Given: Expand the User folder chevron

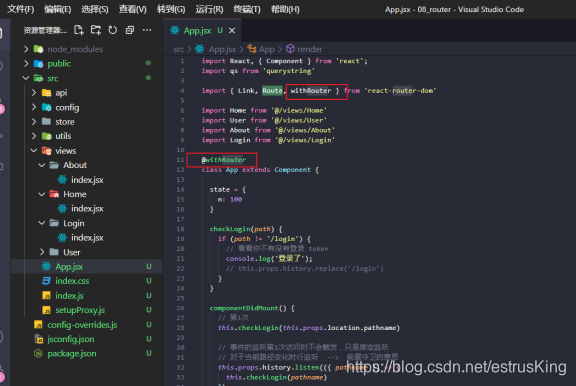Looking at the screenshot, I should pos(42,252).
